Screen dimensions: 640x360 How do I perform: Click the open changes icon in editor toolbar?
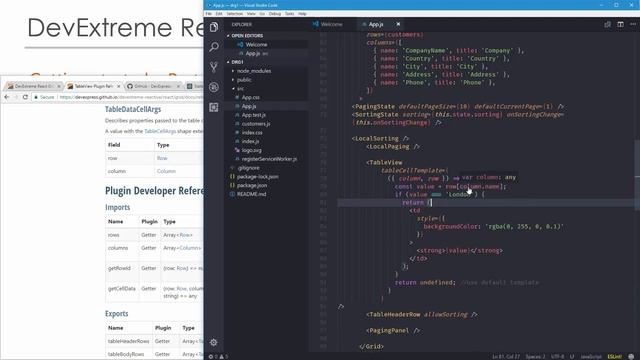click(x=607, y=24)
